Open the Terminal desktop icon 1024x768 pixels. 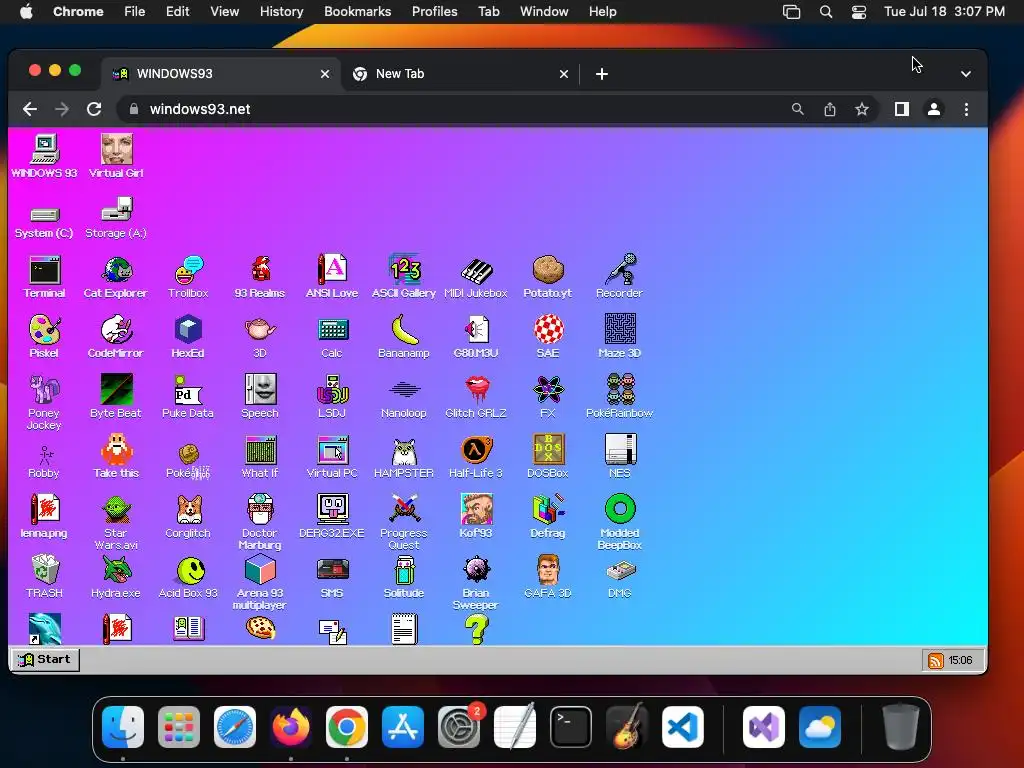click(44, 277)
